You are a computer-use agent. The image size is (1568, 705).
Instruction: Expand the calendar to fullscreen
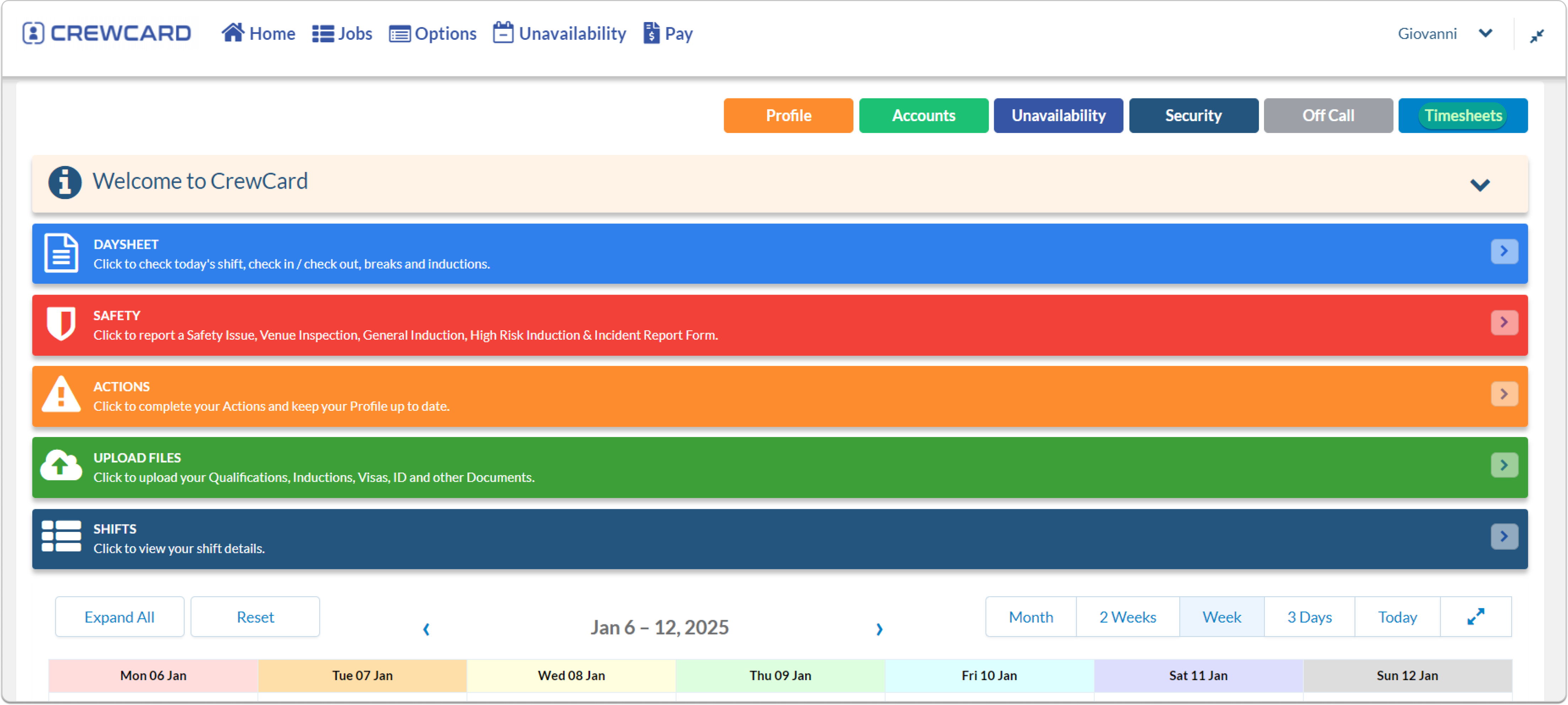tap(1475, 617)
